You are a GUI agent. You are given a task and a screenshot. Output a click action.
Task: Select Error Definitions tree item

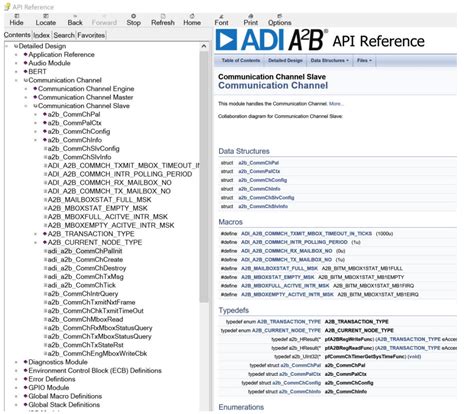(x=52, y=379)
